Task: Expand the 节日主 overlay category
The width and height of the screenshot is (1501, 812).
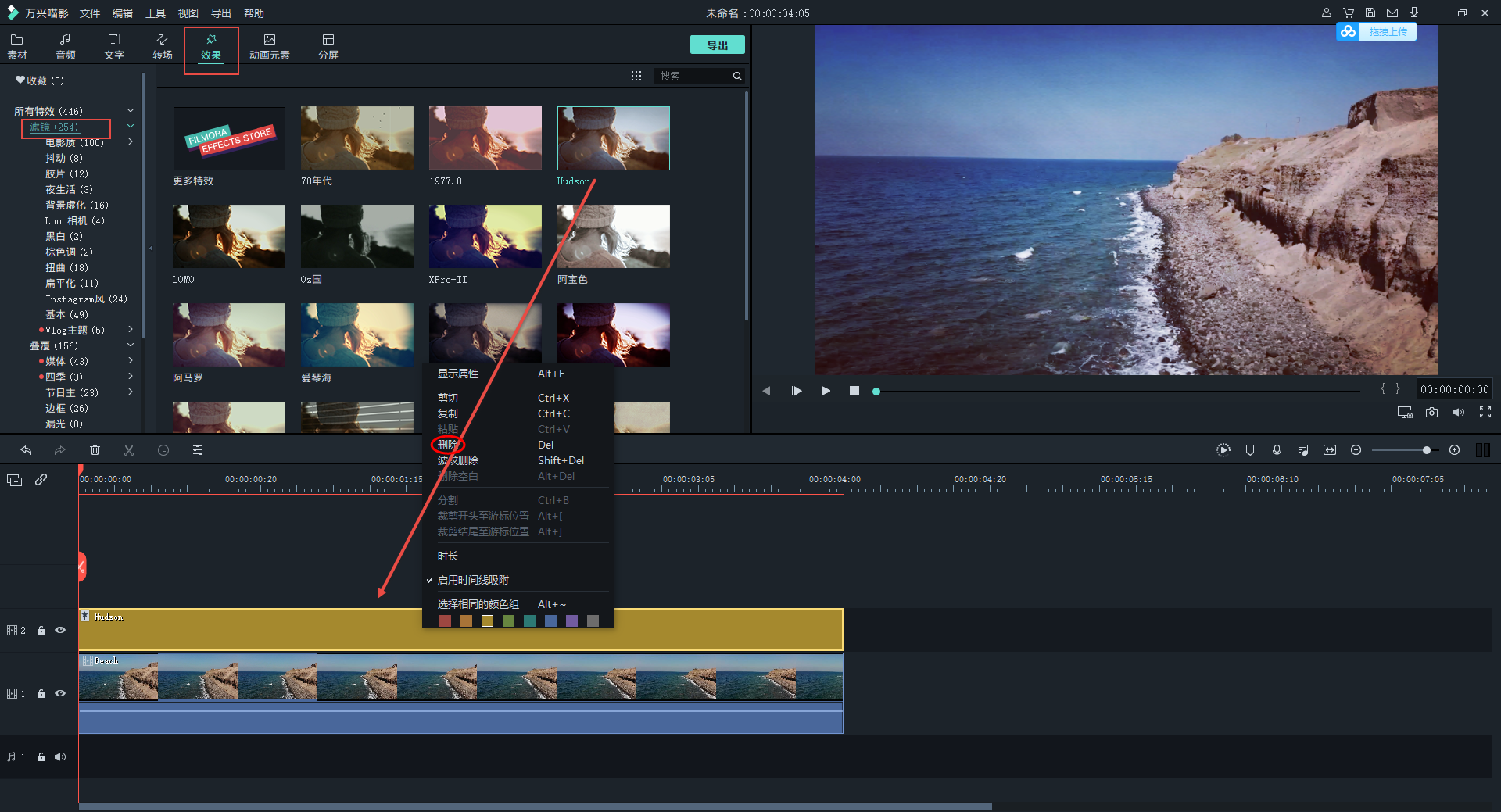Action: tap(131, 392)
